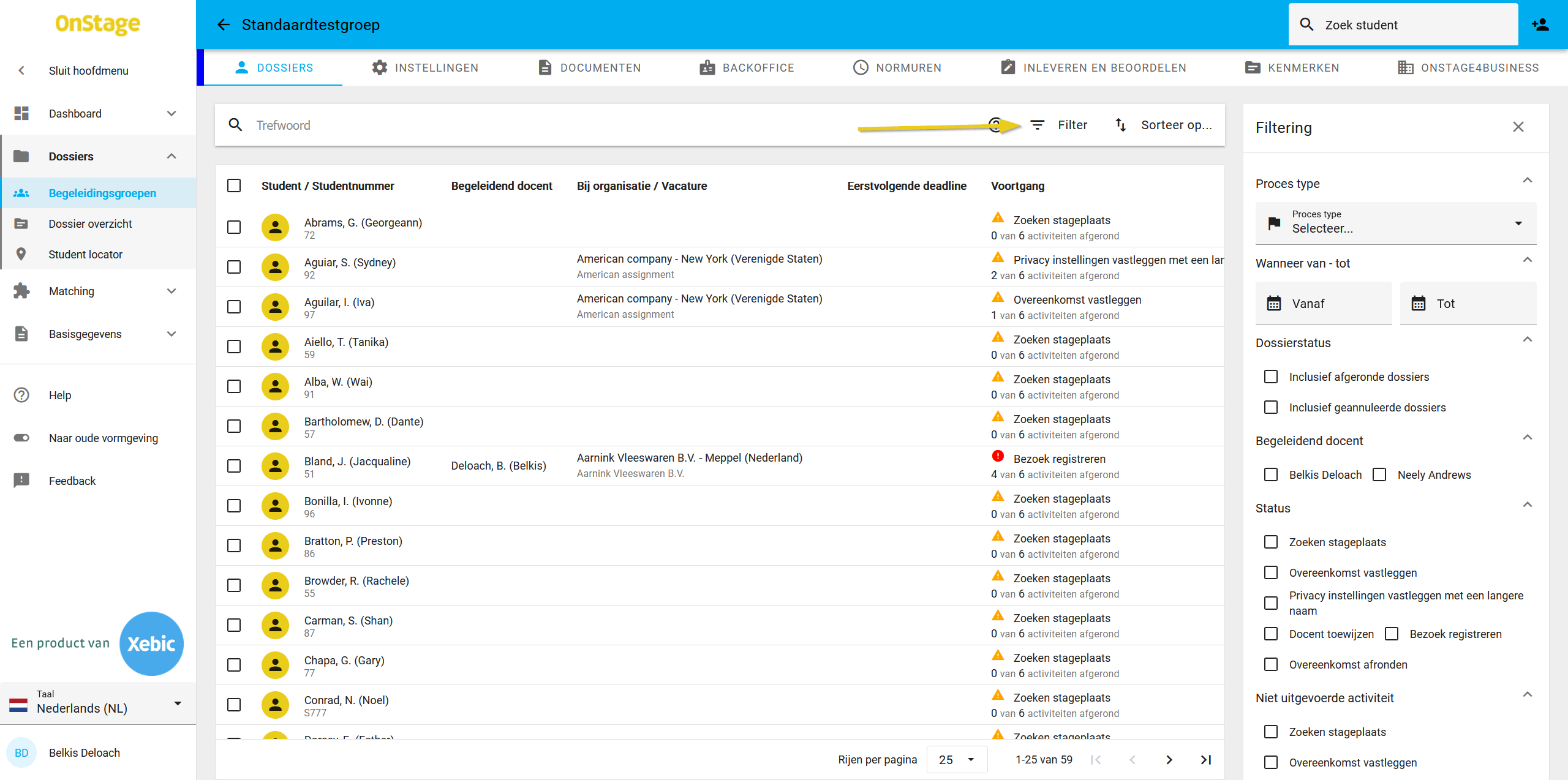Click the Sorteer op sort icon

click(x=1121, y=125)
